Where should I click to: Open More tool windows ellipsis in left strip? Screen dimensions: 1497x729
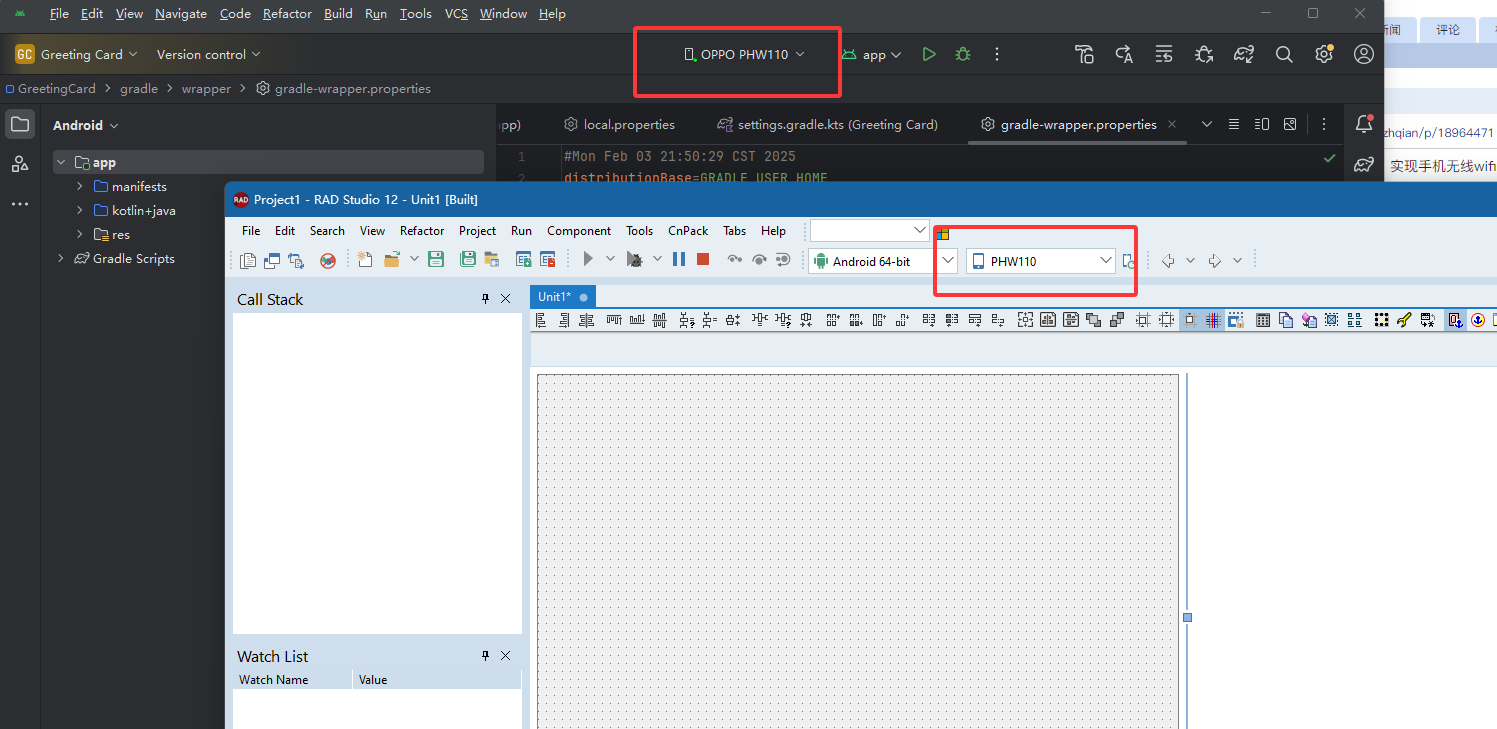(20, 204)
